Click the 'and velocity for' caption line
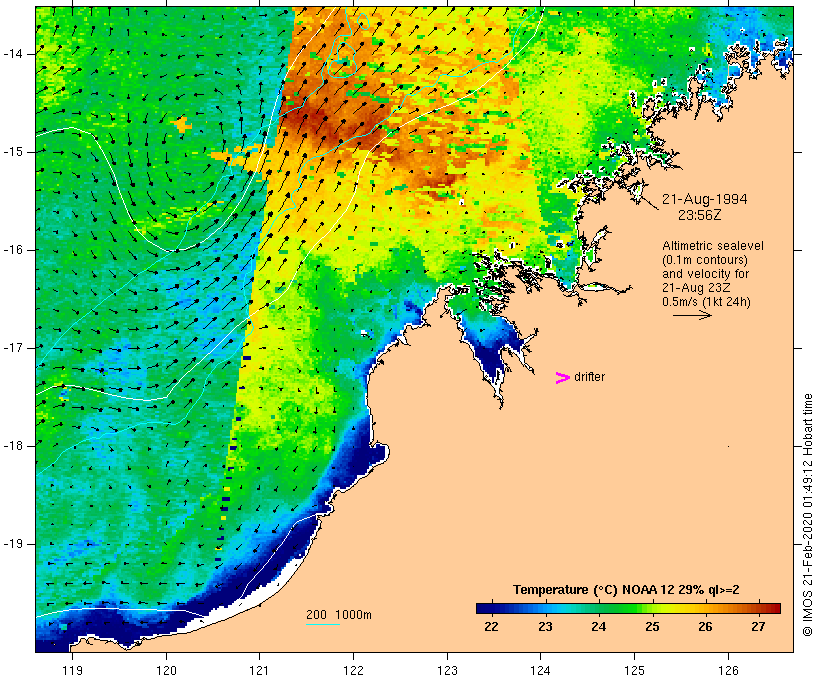Image resolution: width=820 pixels, height=680 pixels. 705,274
